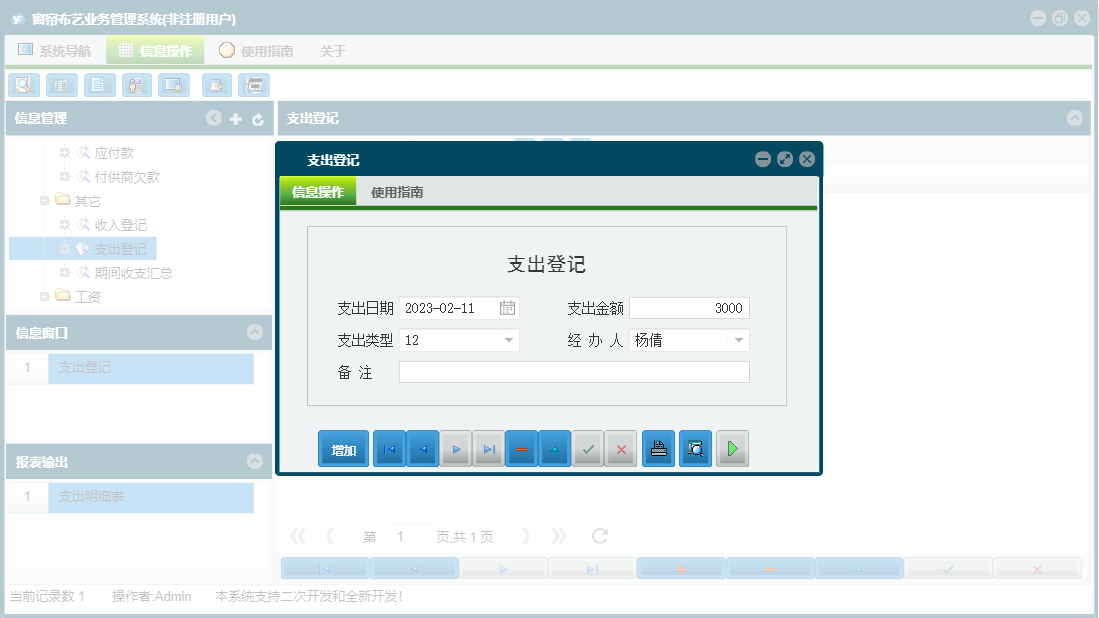Screen dimensions: 1099x618
Task: Click the print preview icon
Action: pos(695,448)
